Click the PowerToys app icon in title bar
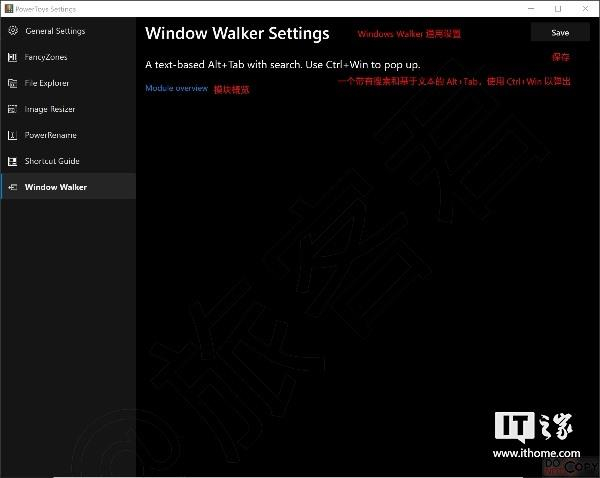The height and width of the screenshot is (478, 600). tap(9, 8)
